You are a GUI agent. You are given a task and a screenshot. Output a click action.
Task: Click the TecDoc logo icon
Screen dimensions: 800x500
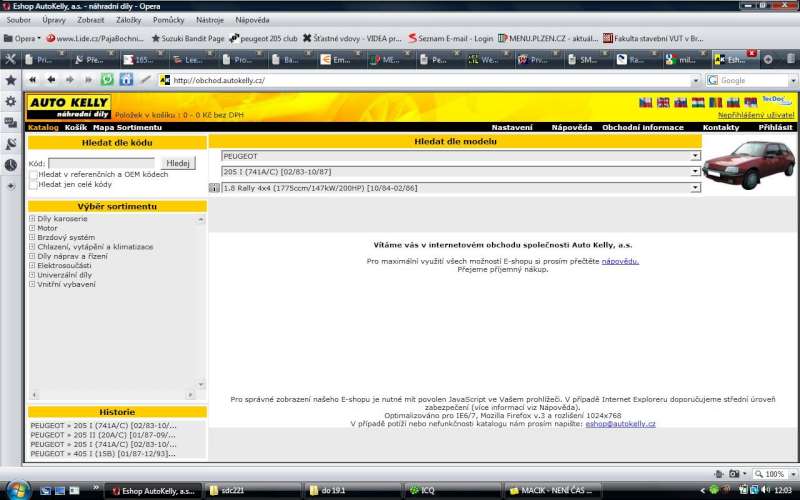pos(774,100)
